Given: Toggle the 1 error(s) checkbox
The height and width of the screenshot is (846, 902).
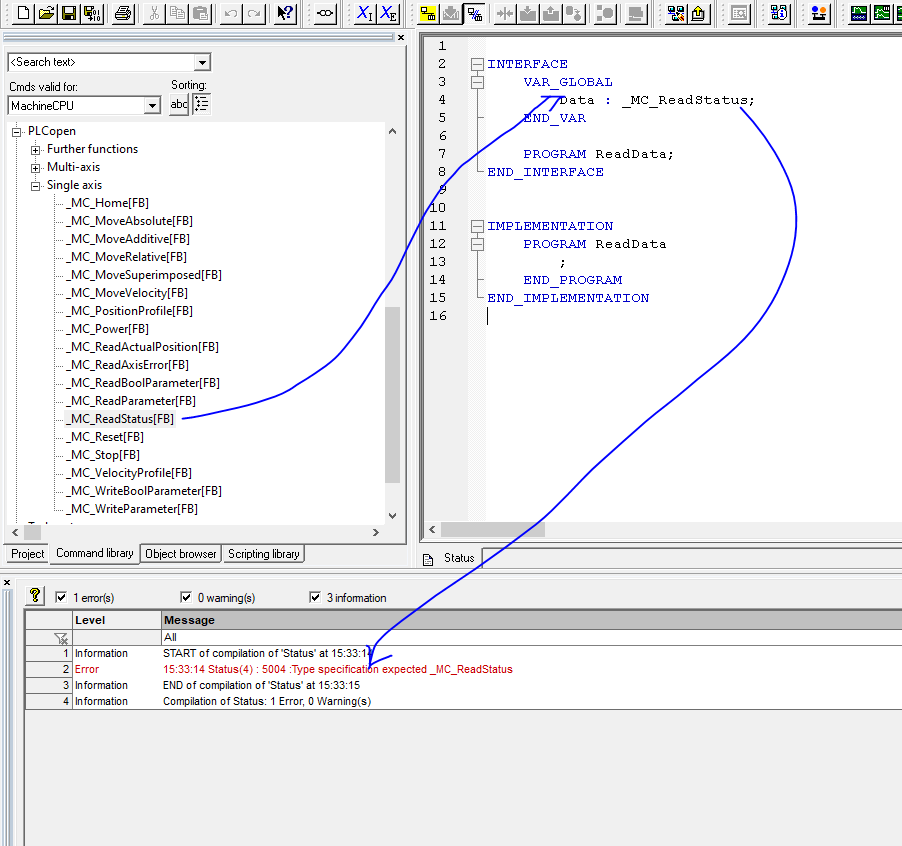Looking at the screenshot, I should (61, 598).
